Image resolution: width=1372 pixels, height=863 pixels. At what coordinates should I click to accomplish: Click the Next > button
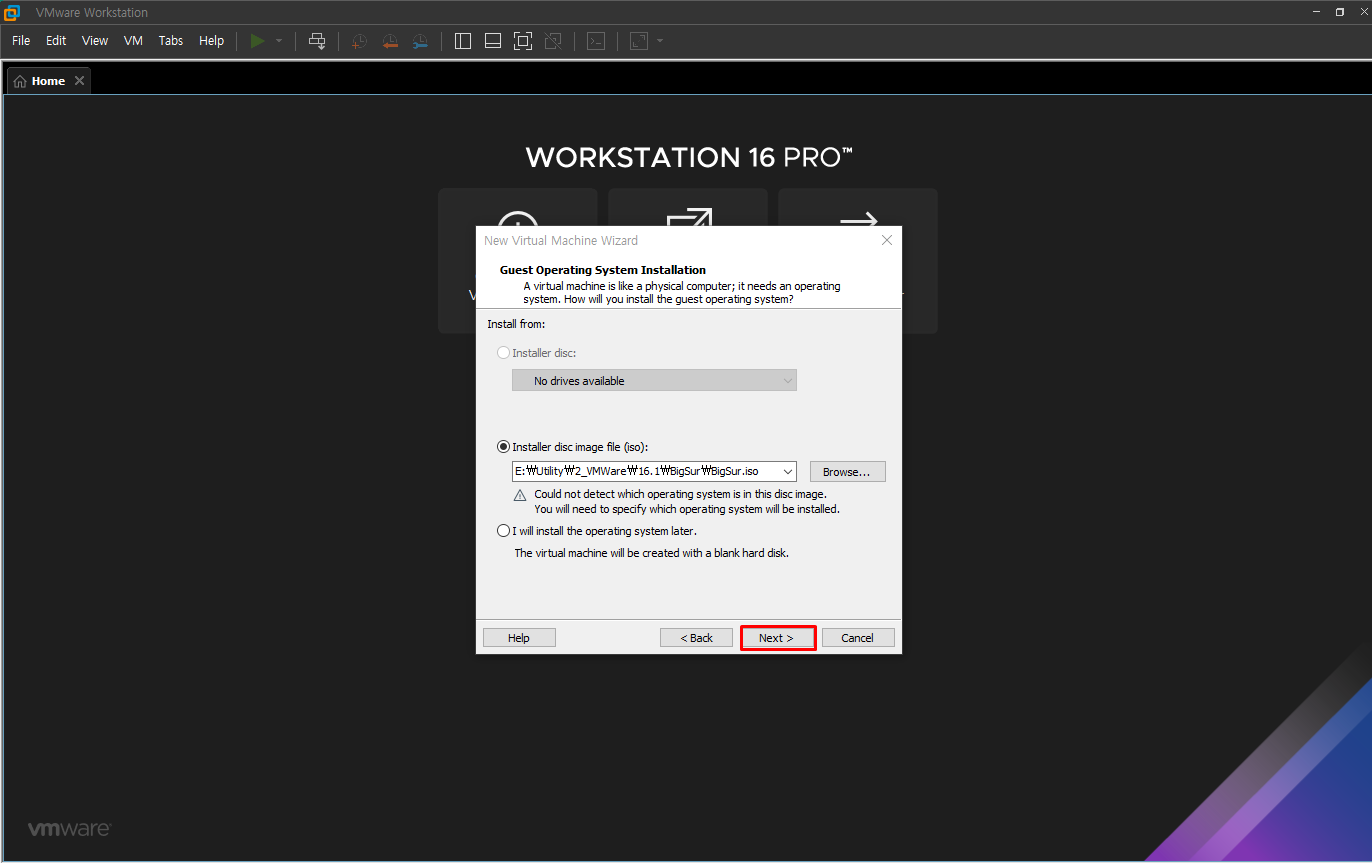pyautogui.click(x=778, y=638)
